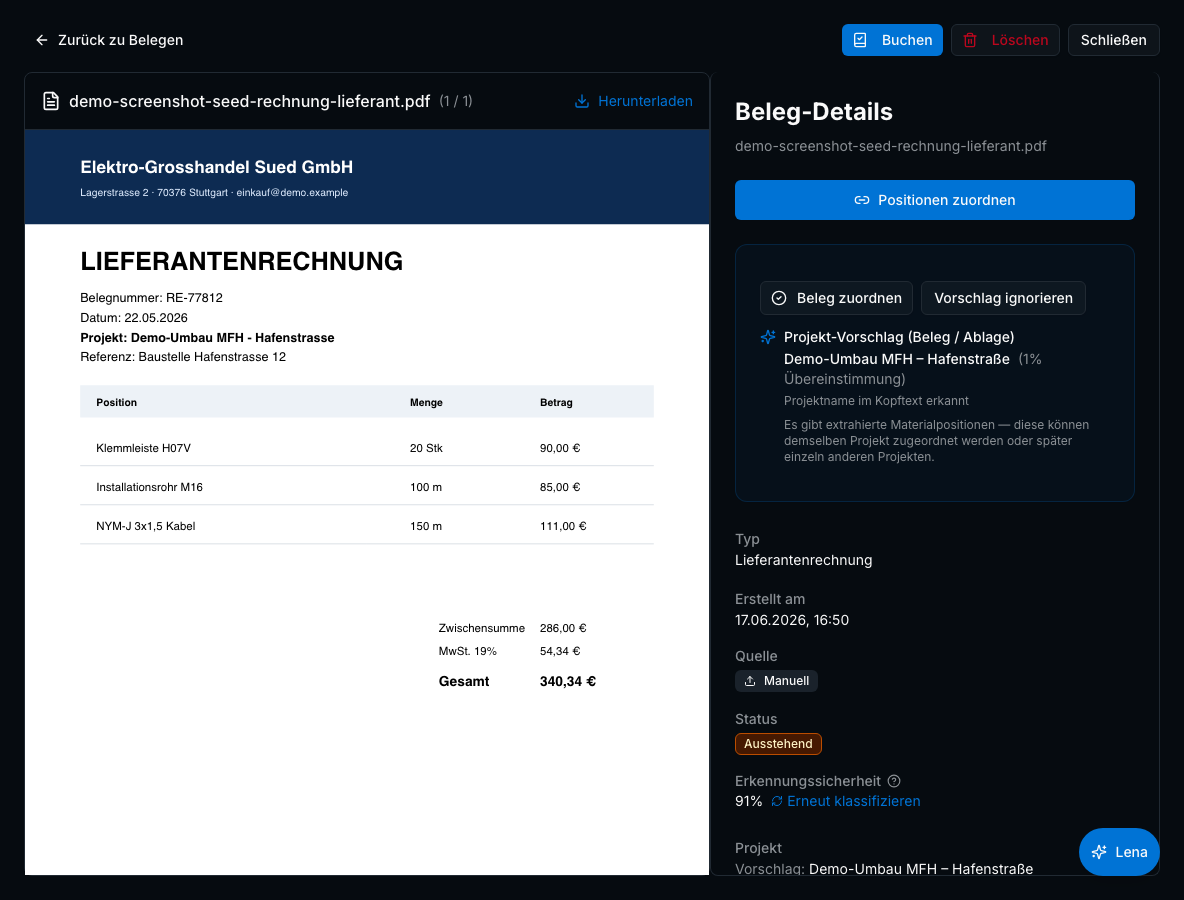Image resolution: width=1184 pixels, height=900 pixels.
Task: Click Installationsrohr M16 row
Action: [x=367, y=487]
